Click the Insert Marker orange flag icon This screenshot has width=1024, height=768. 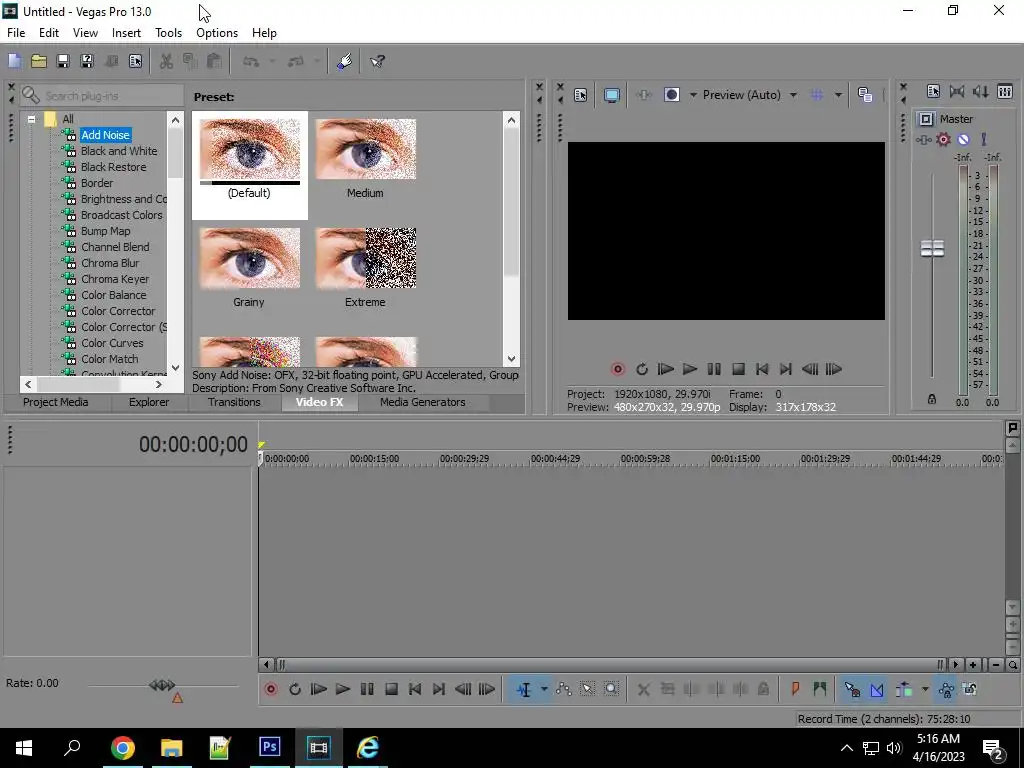coord(795,689)
